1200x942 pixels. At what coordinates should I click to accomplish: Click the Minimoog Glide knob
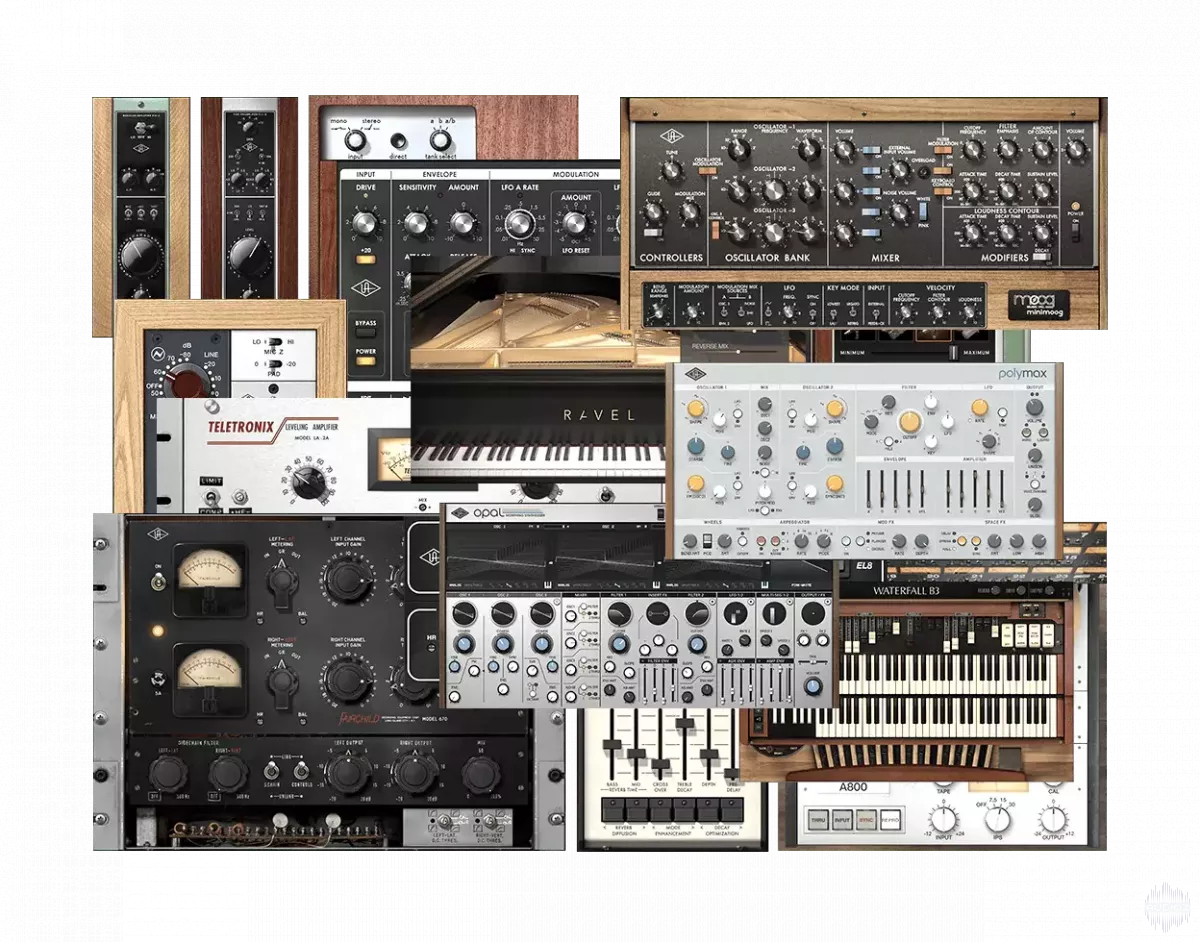[653, 211]
